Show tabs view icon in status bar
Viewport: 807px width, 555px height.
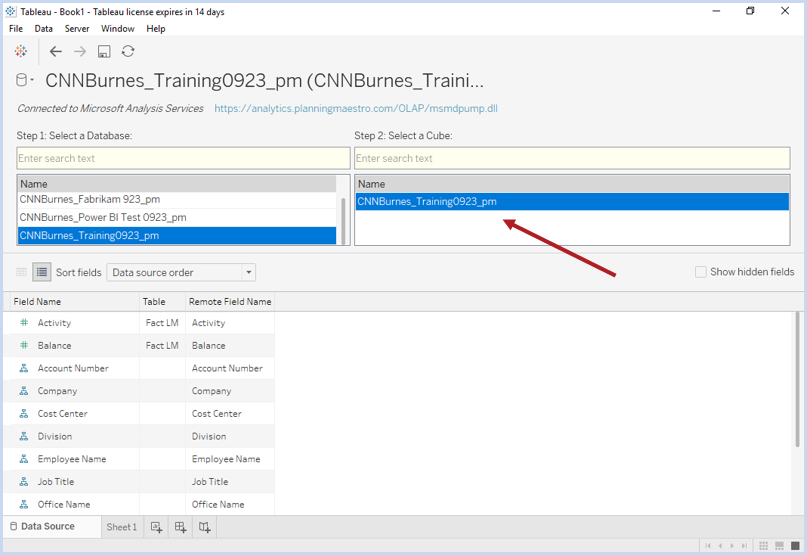click(796, 546)
